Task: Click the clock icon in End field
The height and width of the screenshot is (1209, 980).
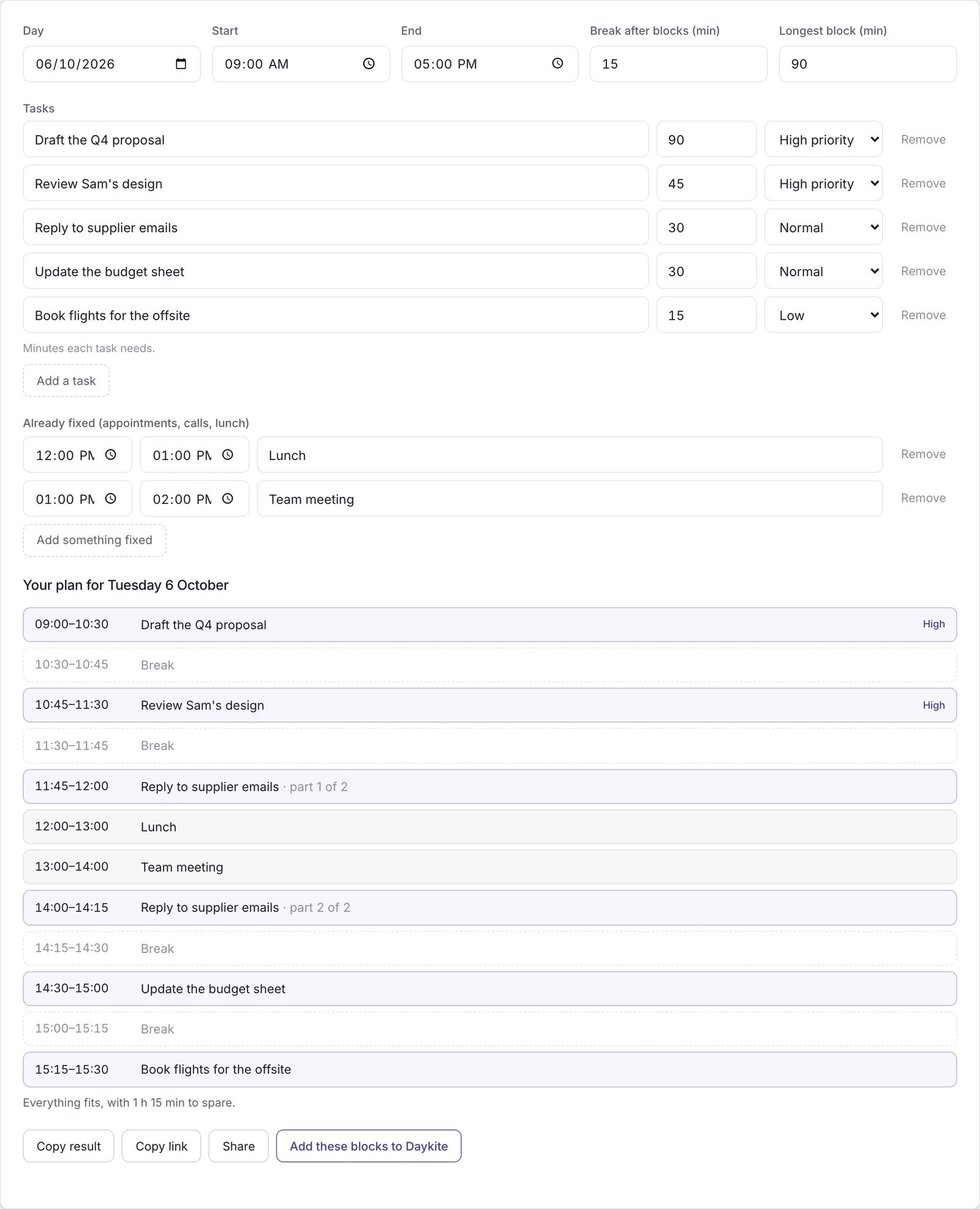Action: [557, 64]
